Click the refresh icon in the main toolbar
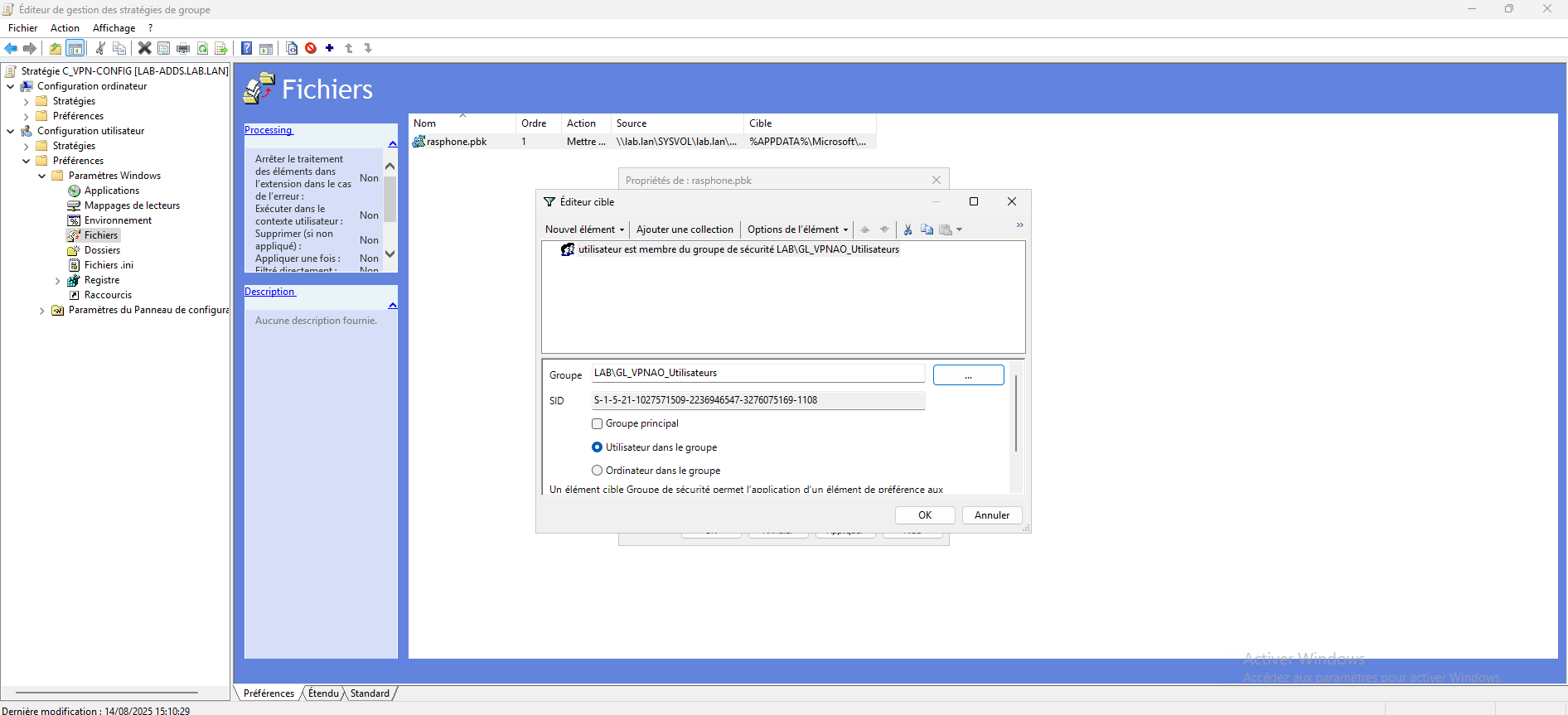The height and width of the screenshot is (715, 1568). coord(202,48)
